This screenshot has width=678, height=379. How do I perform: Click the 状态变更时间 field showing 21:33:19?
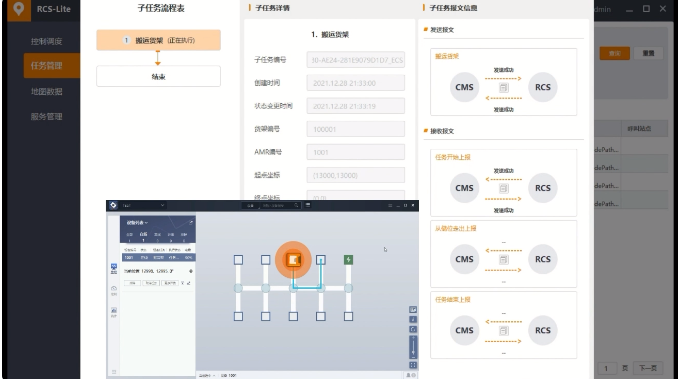click(x=355, y=106)
